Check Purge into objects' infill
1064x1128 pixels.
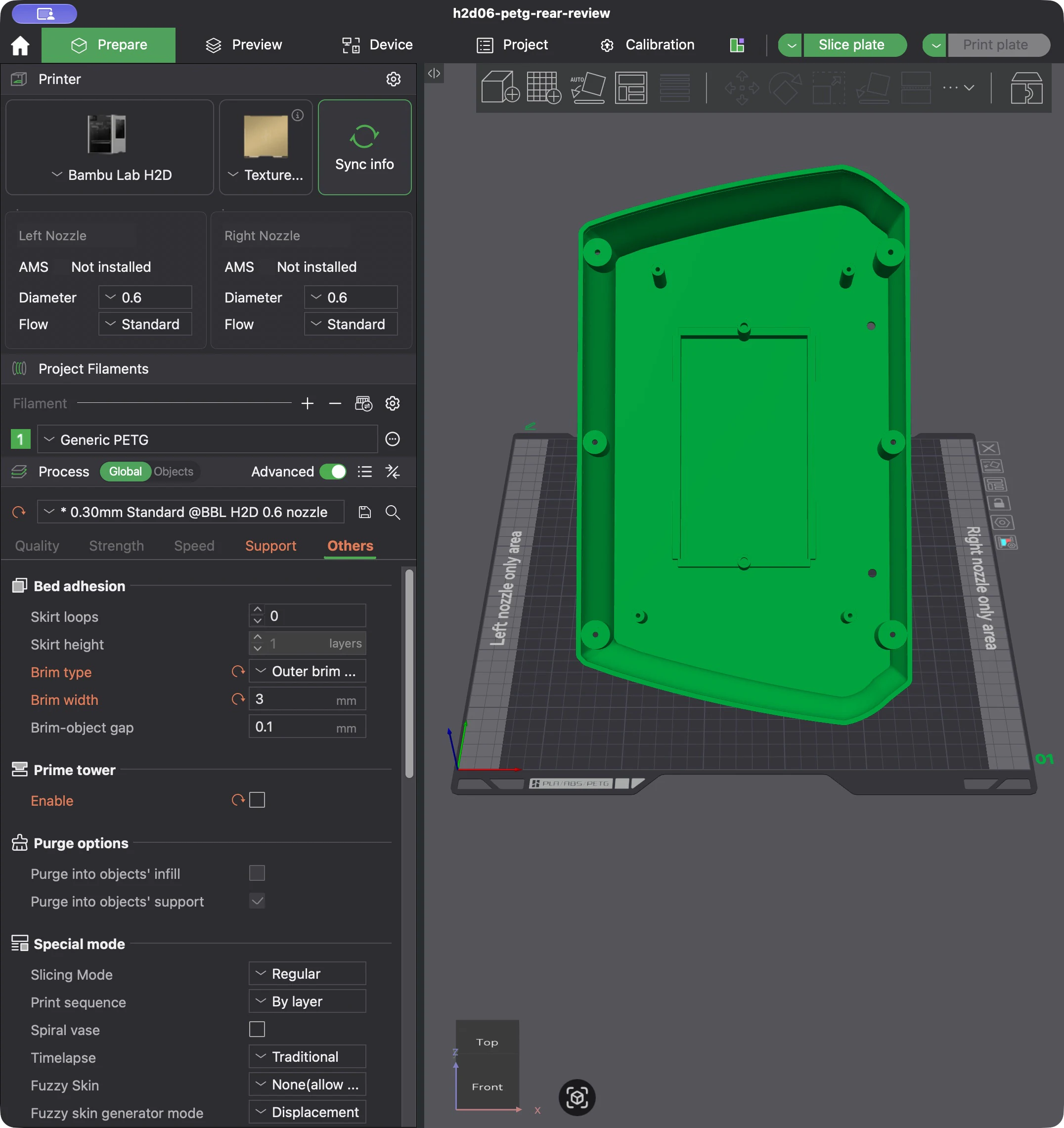point(257,873)
